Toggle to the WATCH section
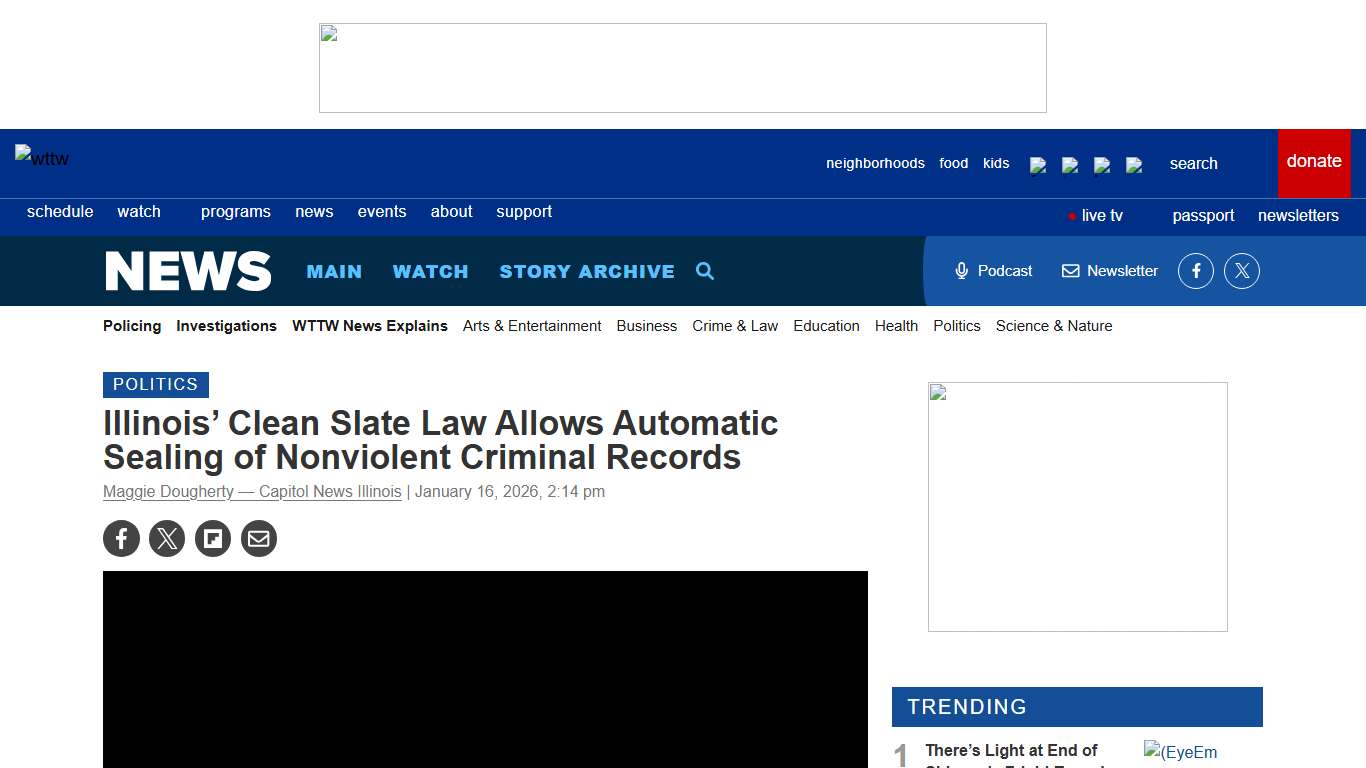Image resolution: width=1366 pixels, height=768 pixels. [430, 271]
